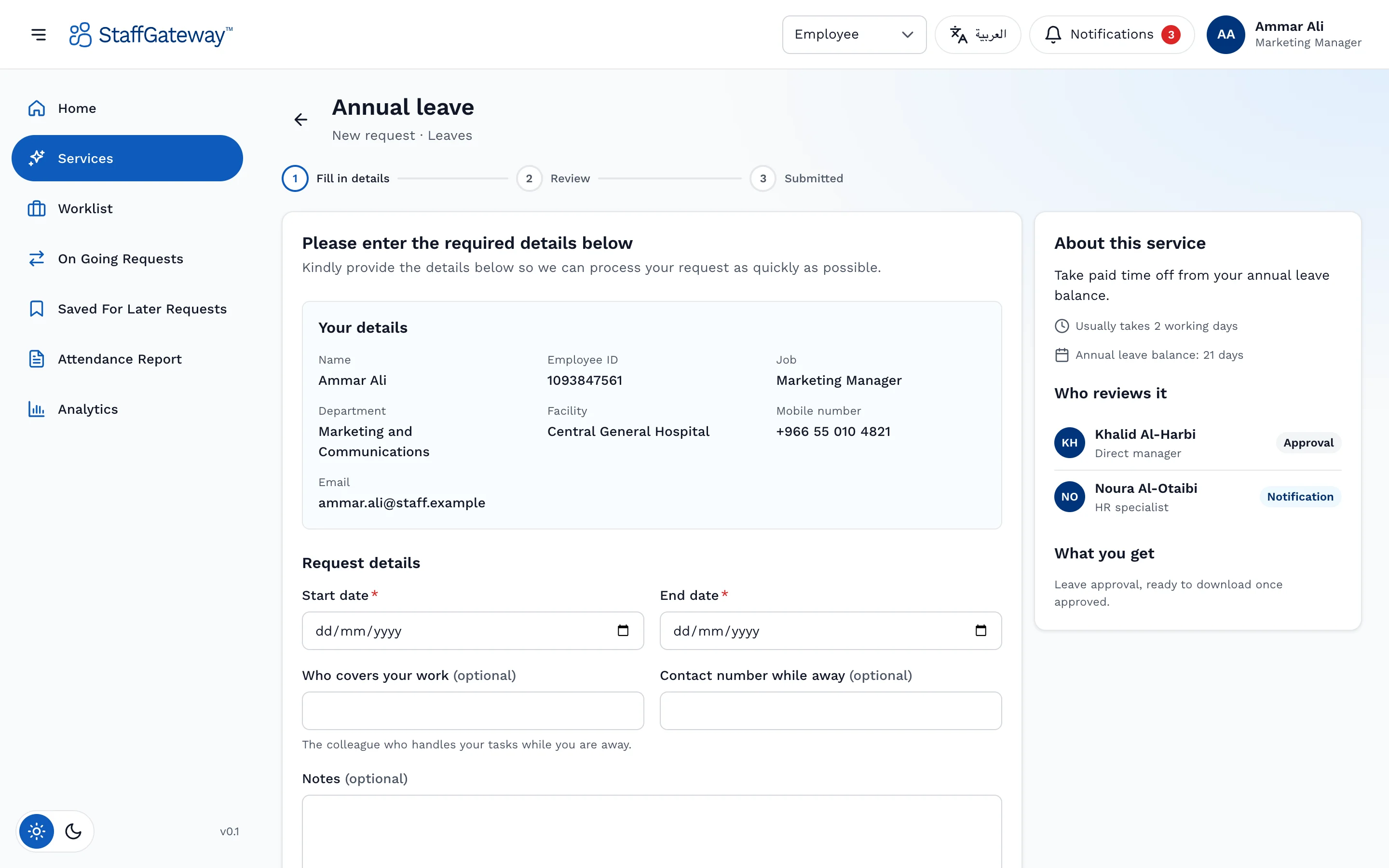Screen dimensions: 1389x868
Task: Click the Ammar Ali profile name
Action: point(1289,27)
